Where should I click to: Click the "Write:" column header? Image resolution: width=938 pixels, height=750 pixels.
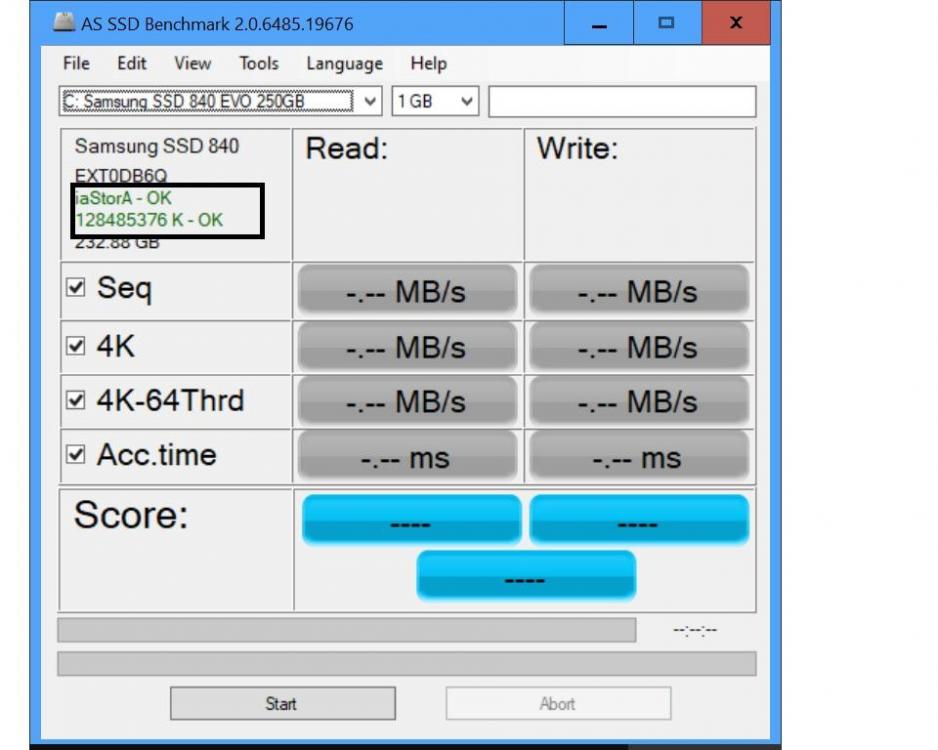[x=577, y=148]
